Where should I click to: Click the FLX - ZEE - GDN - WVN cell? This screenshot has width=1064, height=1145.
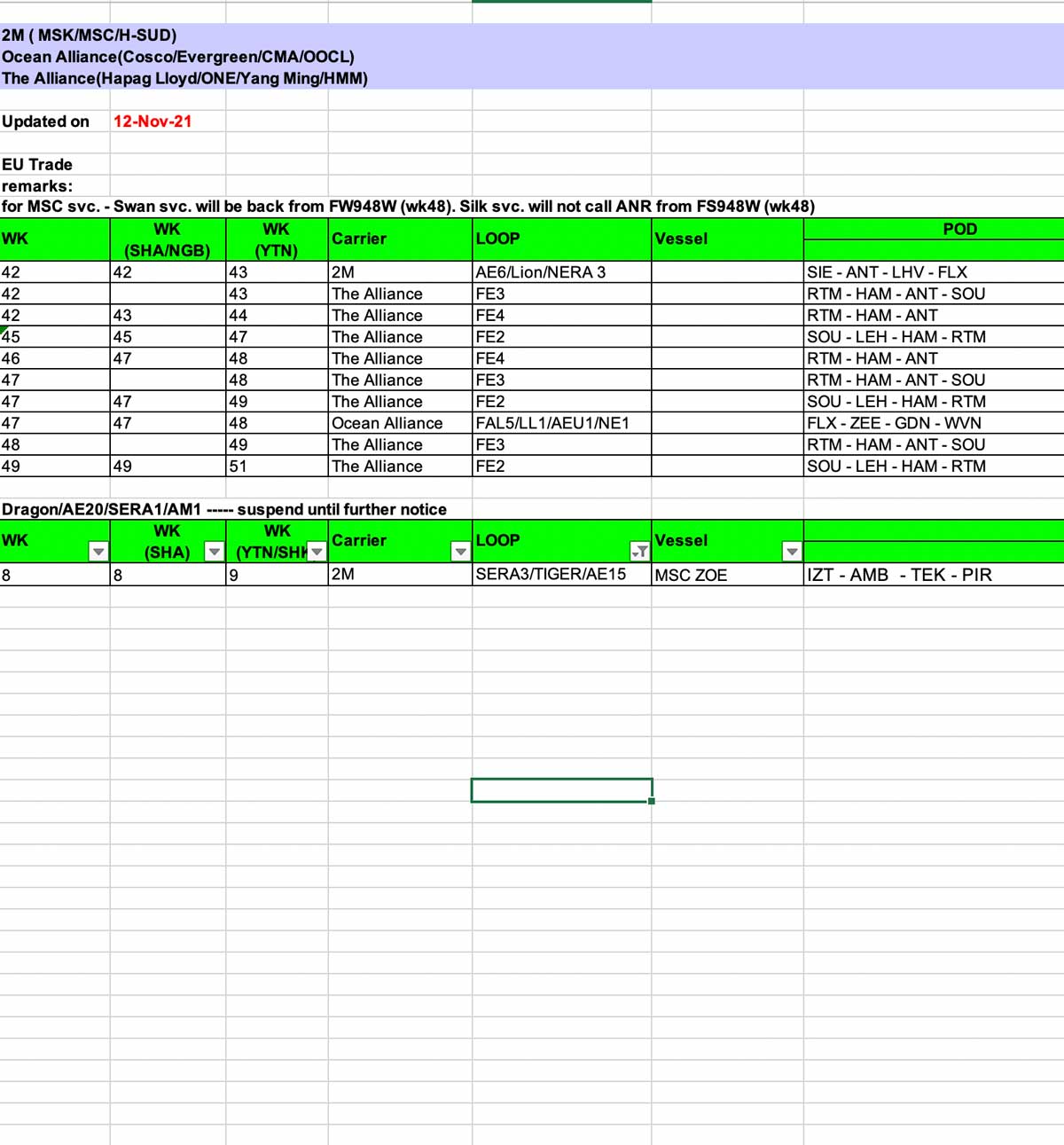tap(894, 423)
